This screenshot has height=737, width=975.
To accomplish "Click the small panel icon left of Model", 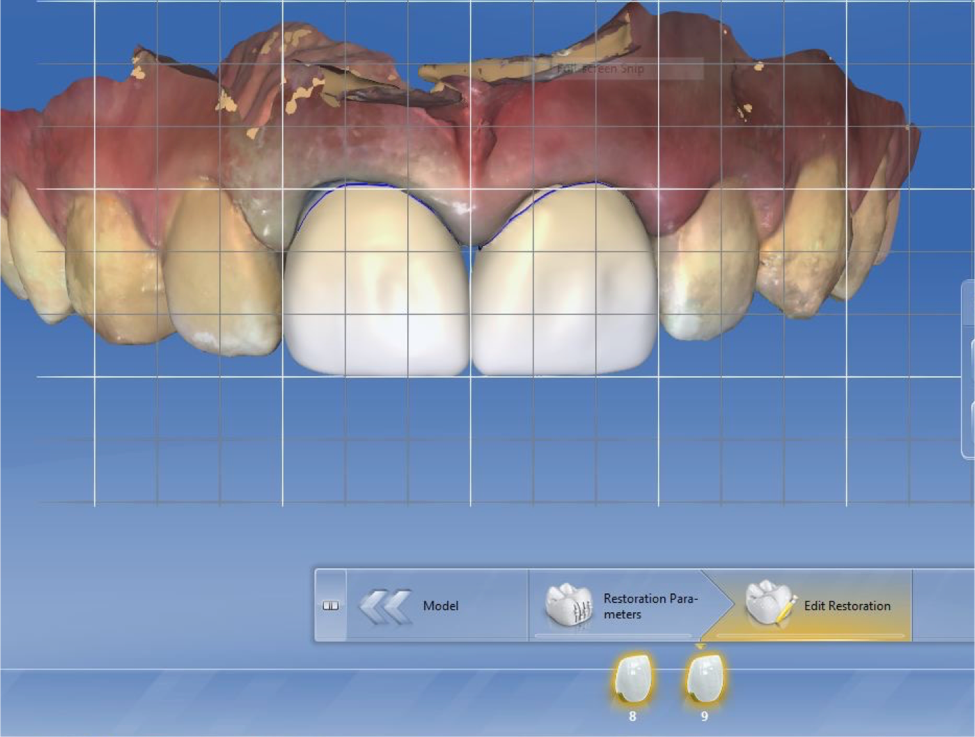I will 330,606.
